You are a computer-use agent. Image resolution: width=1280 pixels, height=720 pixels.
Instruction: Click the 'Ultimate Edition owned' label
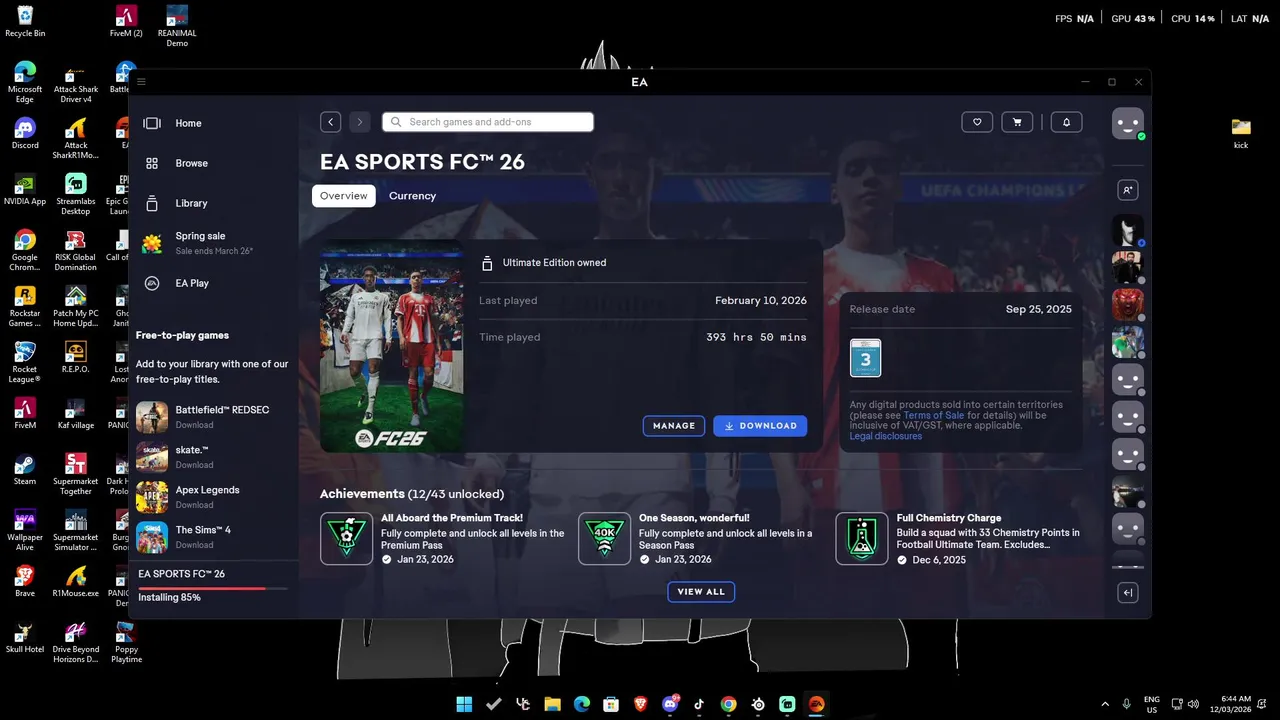(x=554, y=263)
